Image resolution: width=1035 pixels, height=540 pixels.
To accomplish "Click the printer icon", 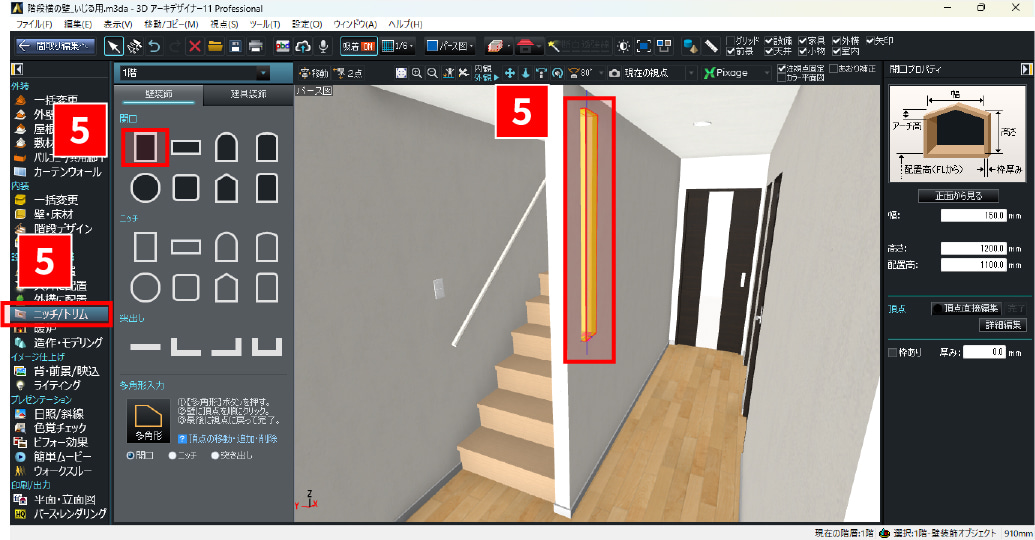I will (x=256, y=46).
